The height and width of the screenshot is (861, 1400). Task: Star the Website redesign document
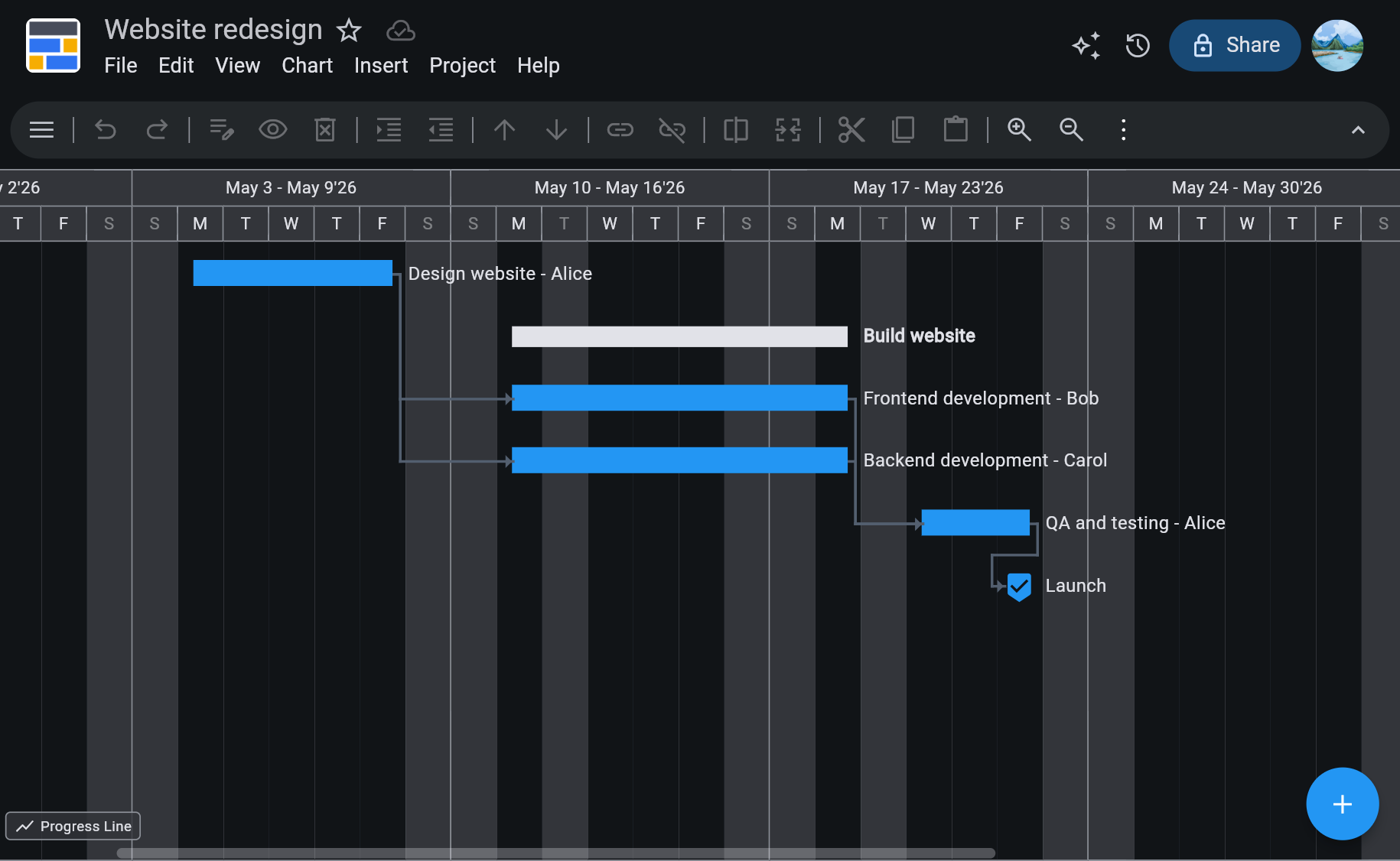pyautogui.click(x=349, y=31)
